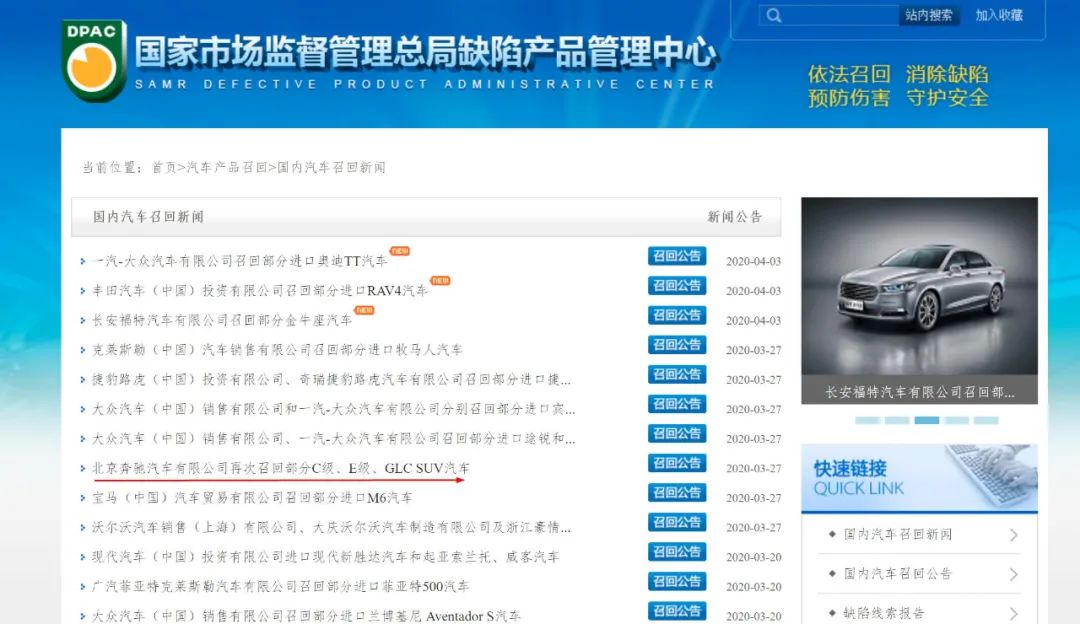This screenshot has height=624, width=1080.
Task: Click the date 2020-03-20 on the 菲亚特500 row
Action: (754, 587)
